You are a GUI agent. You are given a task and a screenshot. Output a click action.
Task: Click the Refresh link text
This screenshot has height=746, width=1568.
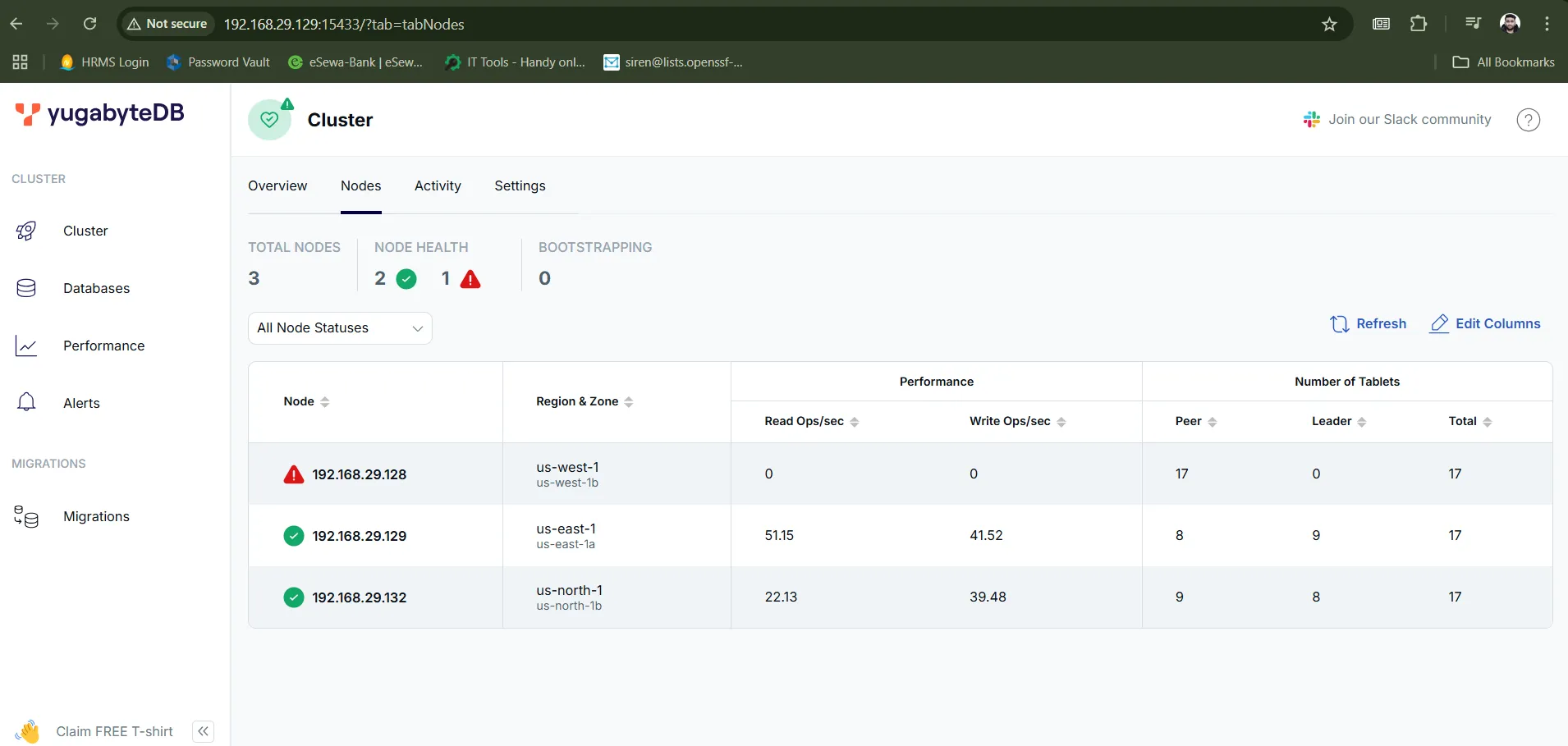[x=1381, y=323]
